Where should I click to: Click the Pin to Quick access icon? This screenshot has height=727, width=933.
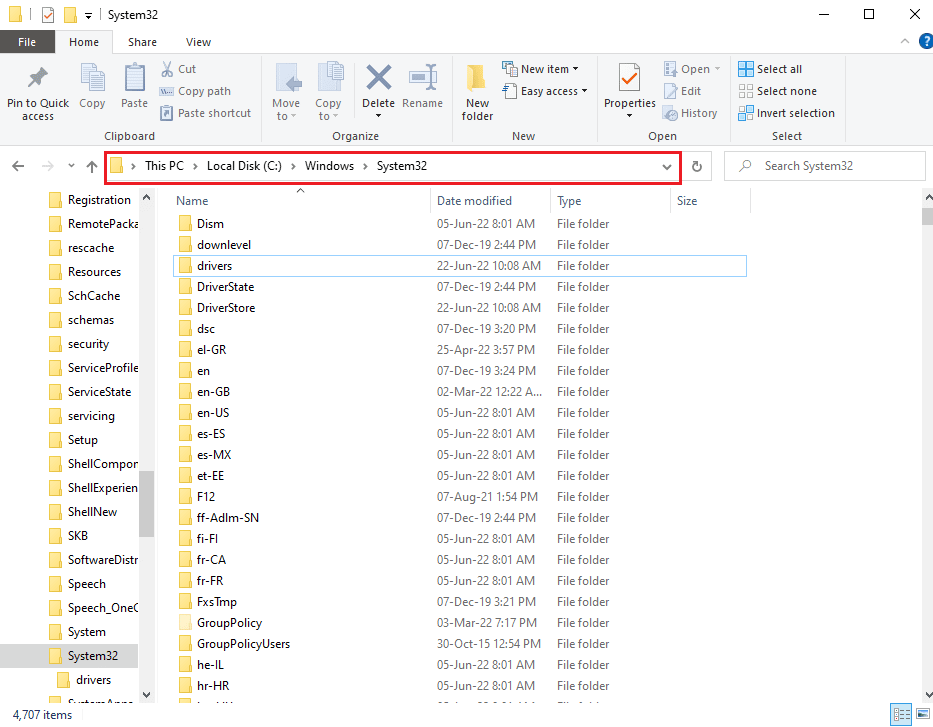coord(37,78)
